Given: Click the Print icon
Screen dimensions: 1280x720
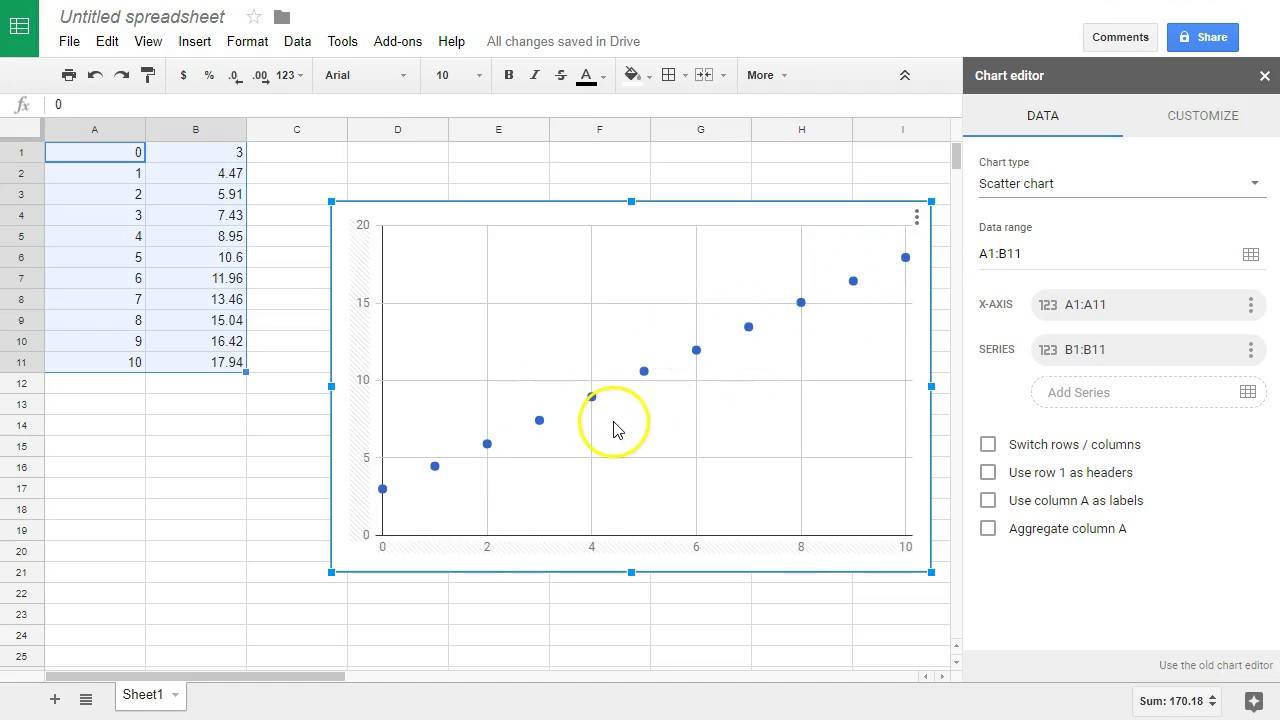Looking at the screenshot, I should pyautogui.click(x=69, y=75).
